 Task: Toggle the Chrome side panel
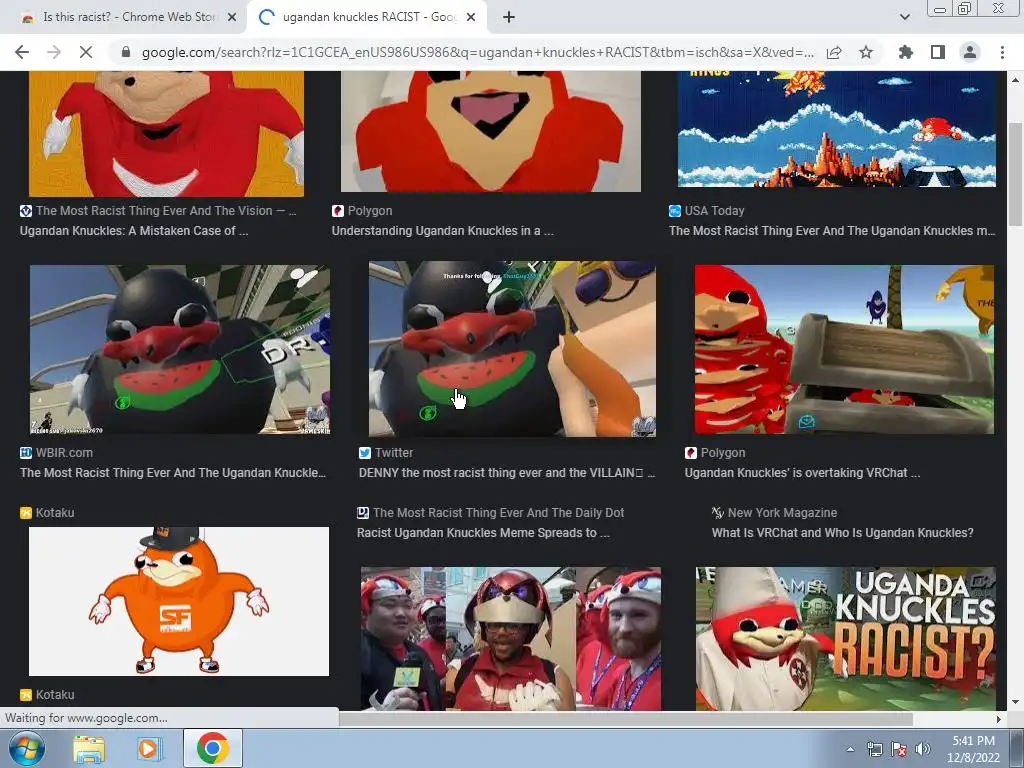pyautogui.click(x=938, y=52)
